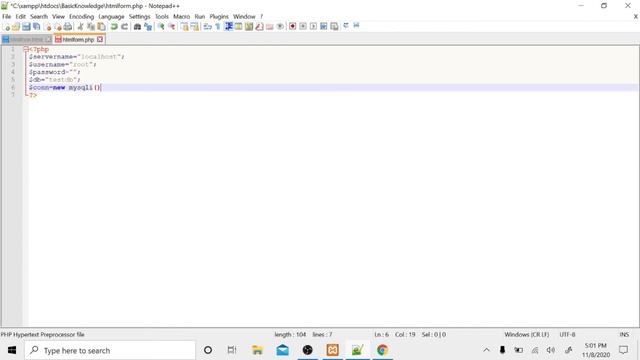
Task: Click the INS status bar indicator
Action: point(624,334)
